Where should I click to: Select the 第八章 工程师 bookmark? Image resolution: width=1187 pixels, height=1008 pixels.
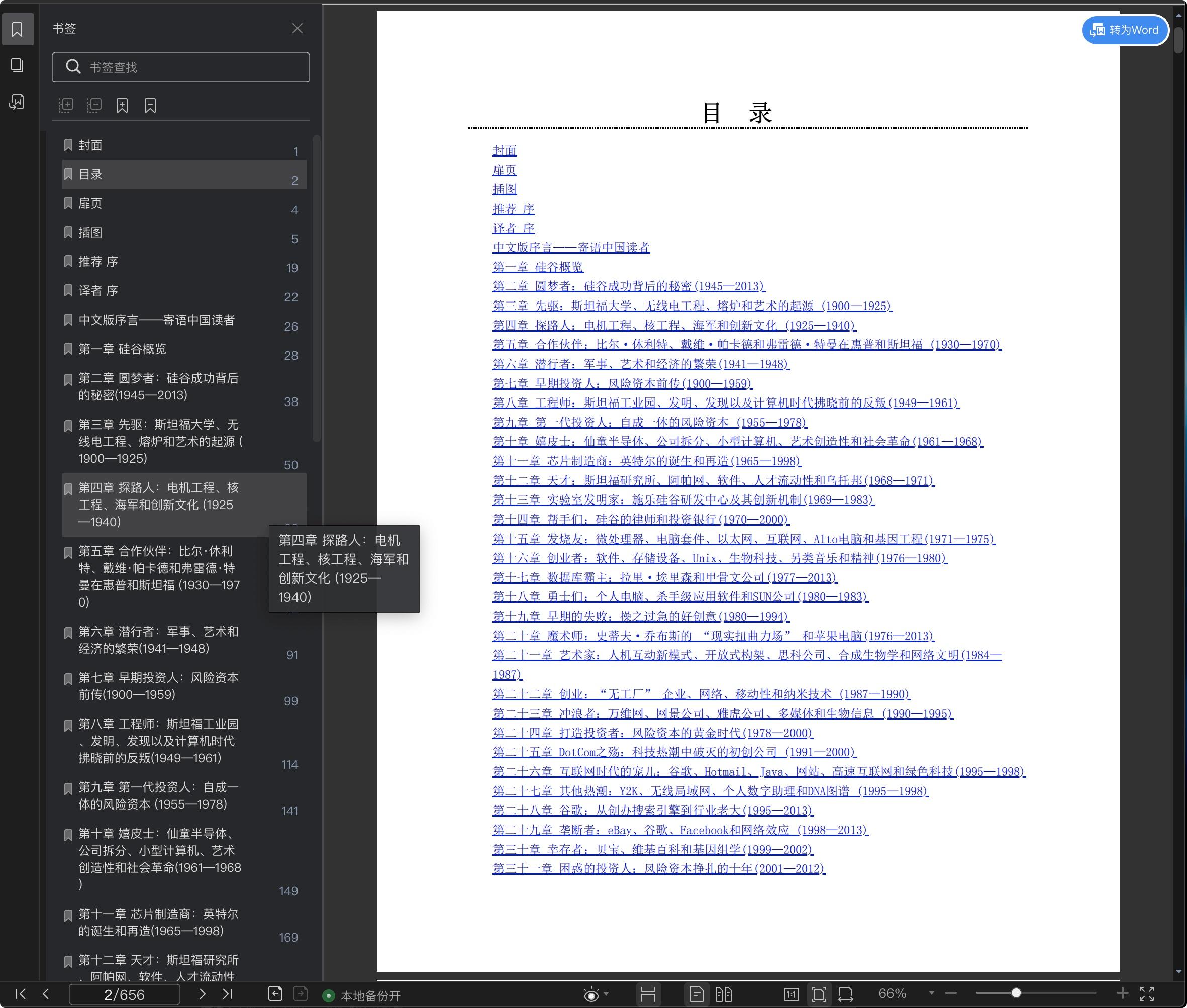184,741
